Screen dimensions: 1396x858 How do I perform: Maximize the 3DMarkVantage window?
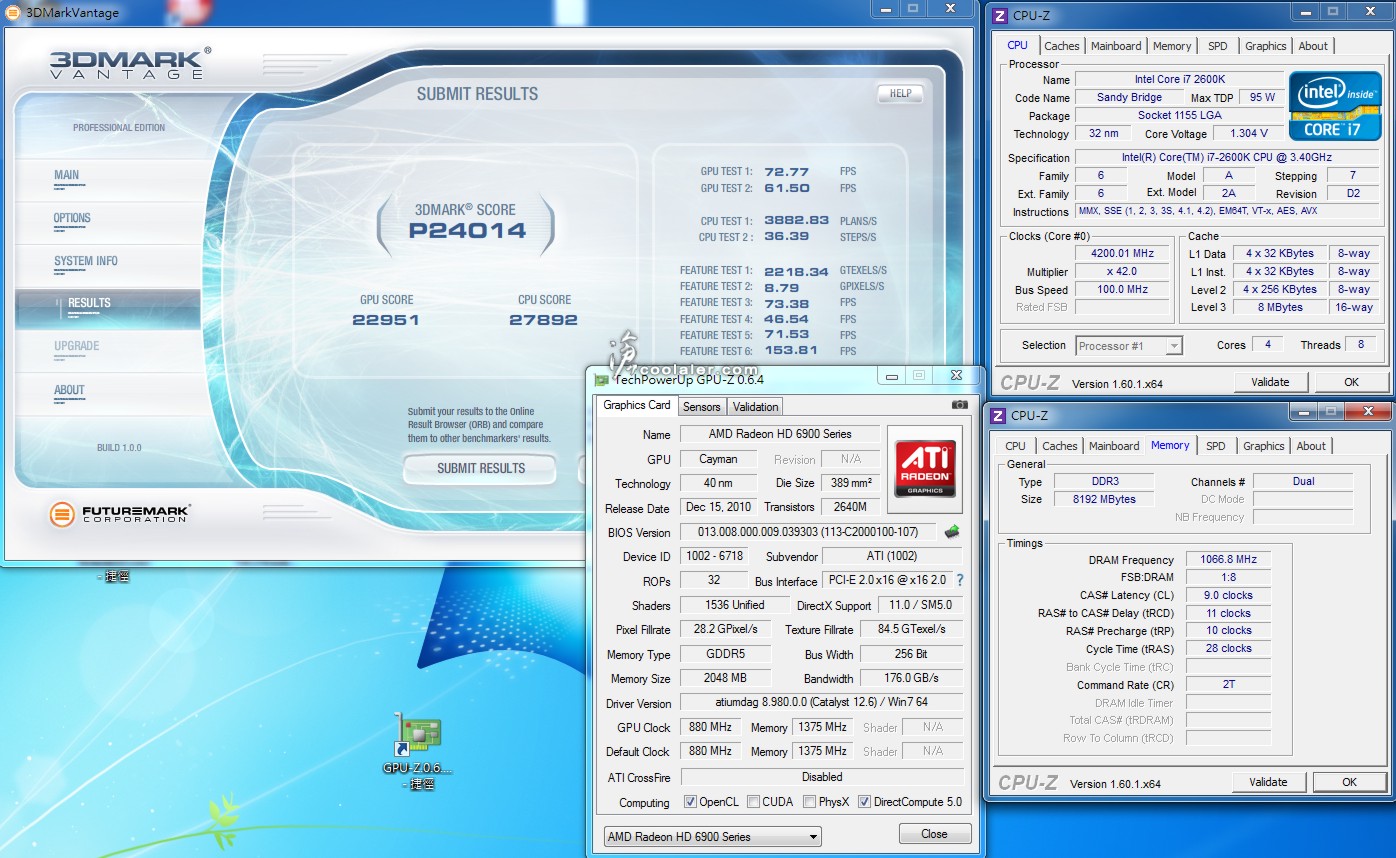click(912, 8)
